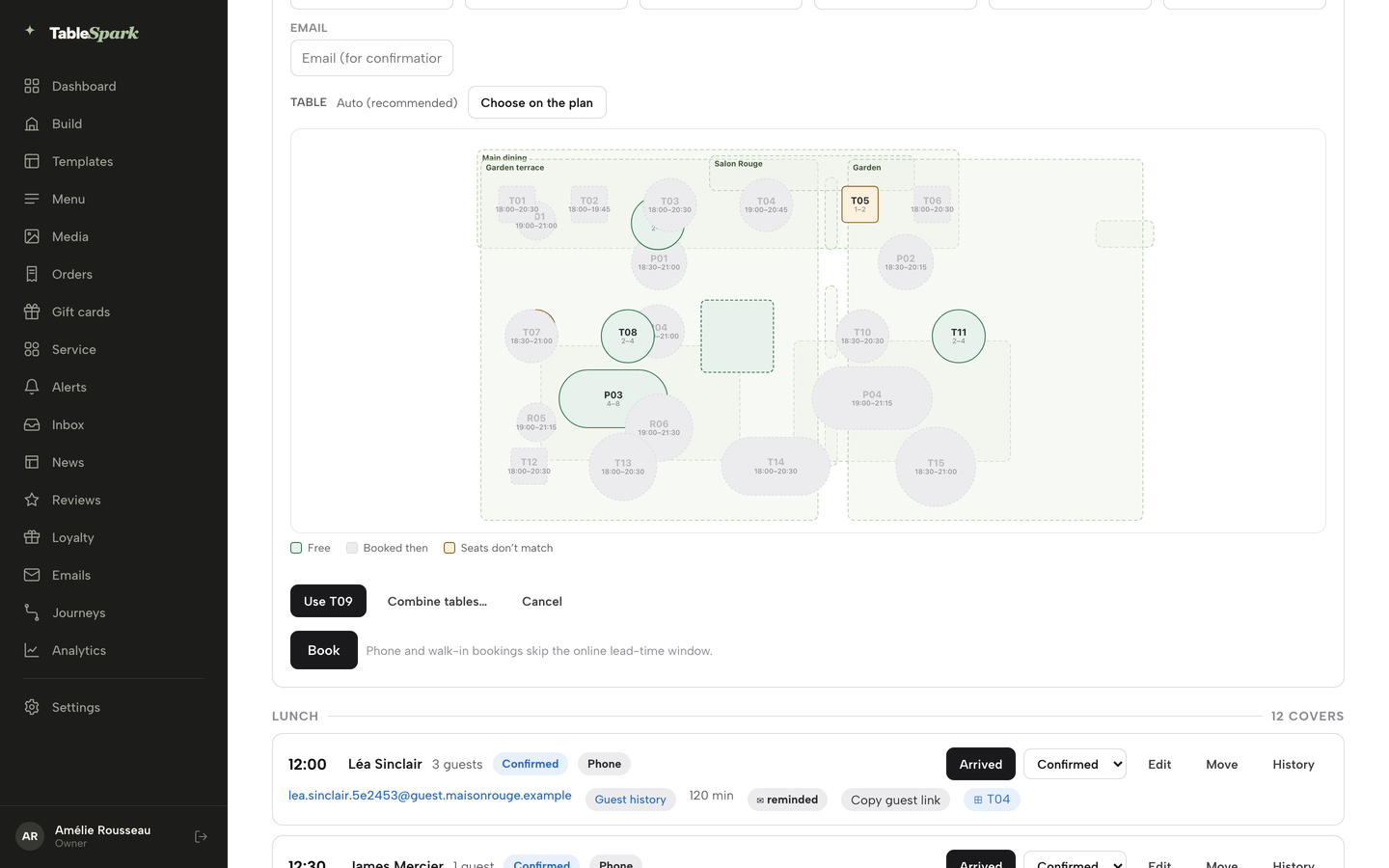Image resolution: width=1389 pixels, height=868 pixels.
Task: Click the Book button
Action: tap(324, 650)
